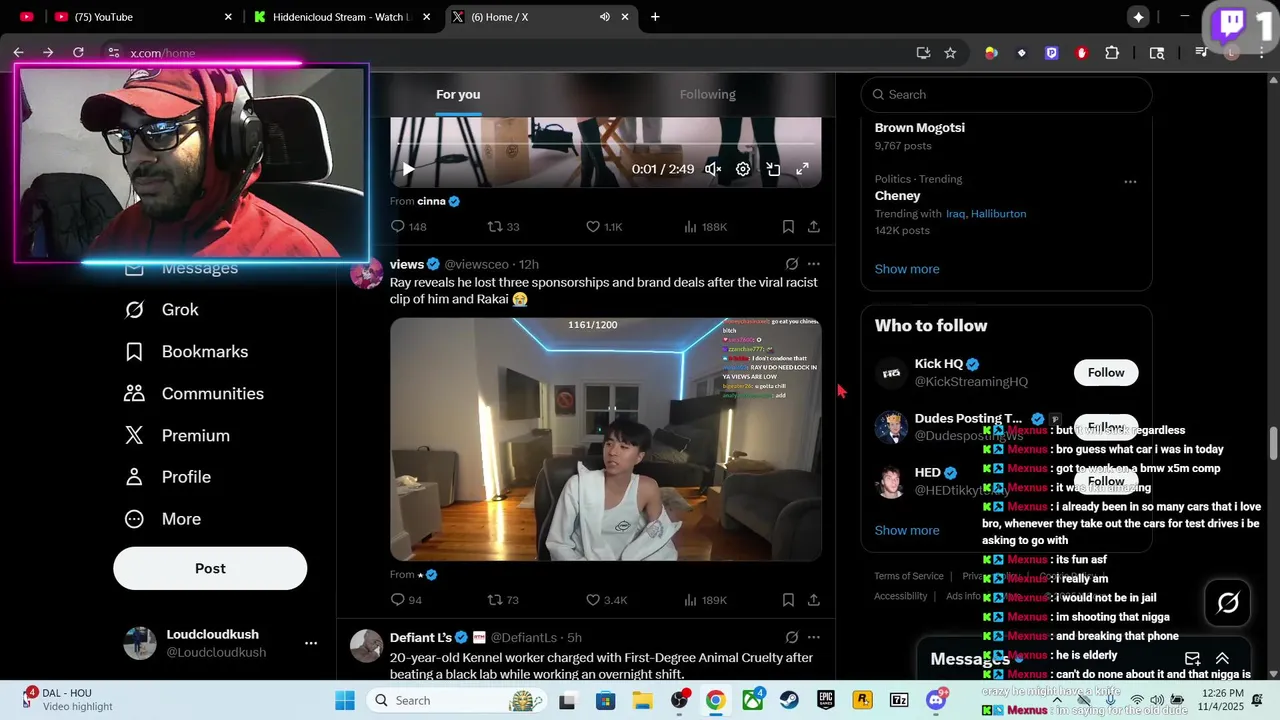Open Epic Games launcher from taskbar
The height and width of the screenshot is (720, 1280).
coord(826,700)
